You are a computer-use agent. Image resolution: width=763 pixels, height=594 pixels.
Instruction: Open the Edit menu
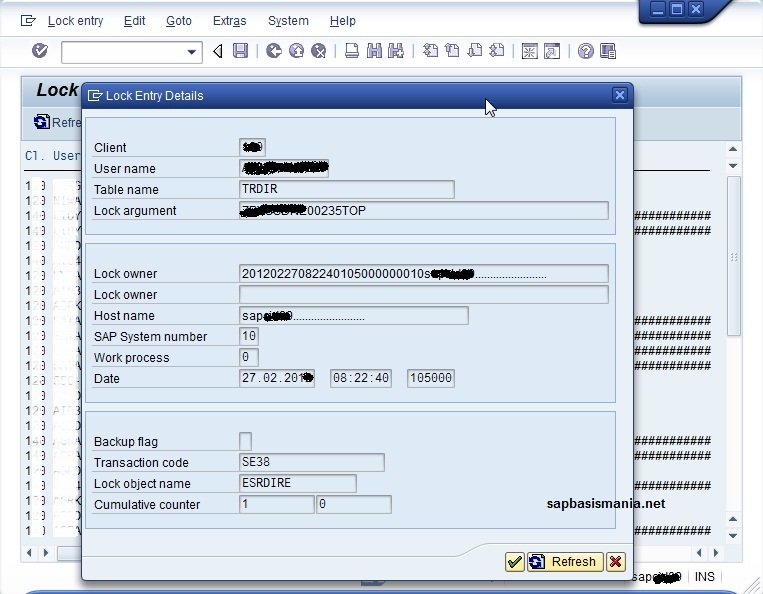coord(134,21)
